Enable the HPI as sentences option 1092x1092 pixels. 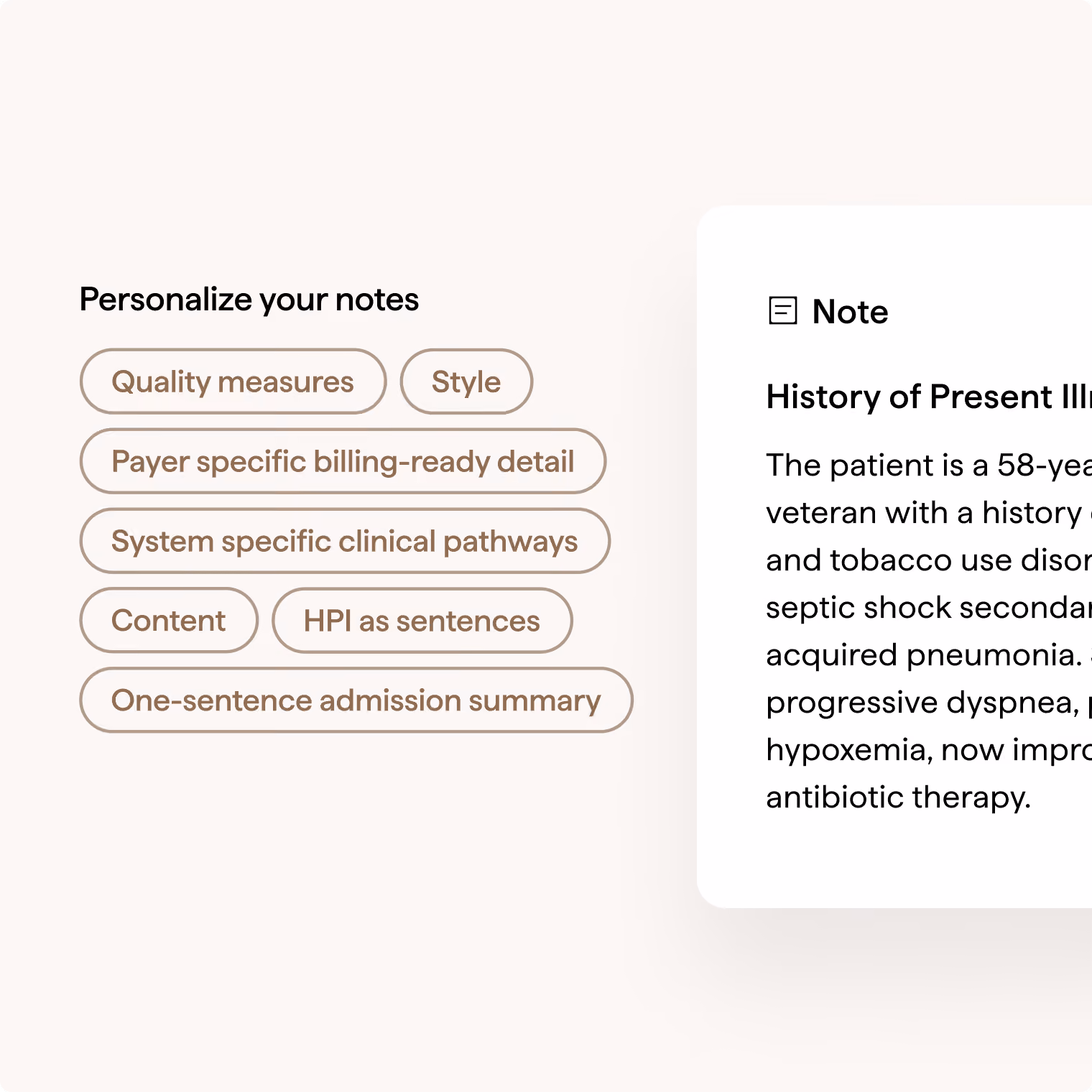point(422,621)
